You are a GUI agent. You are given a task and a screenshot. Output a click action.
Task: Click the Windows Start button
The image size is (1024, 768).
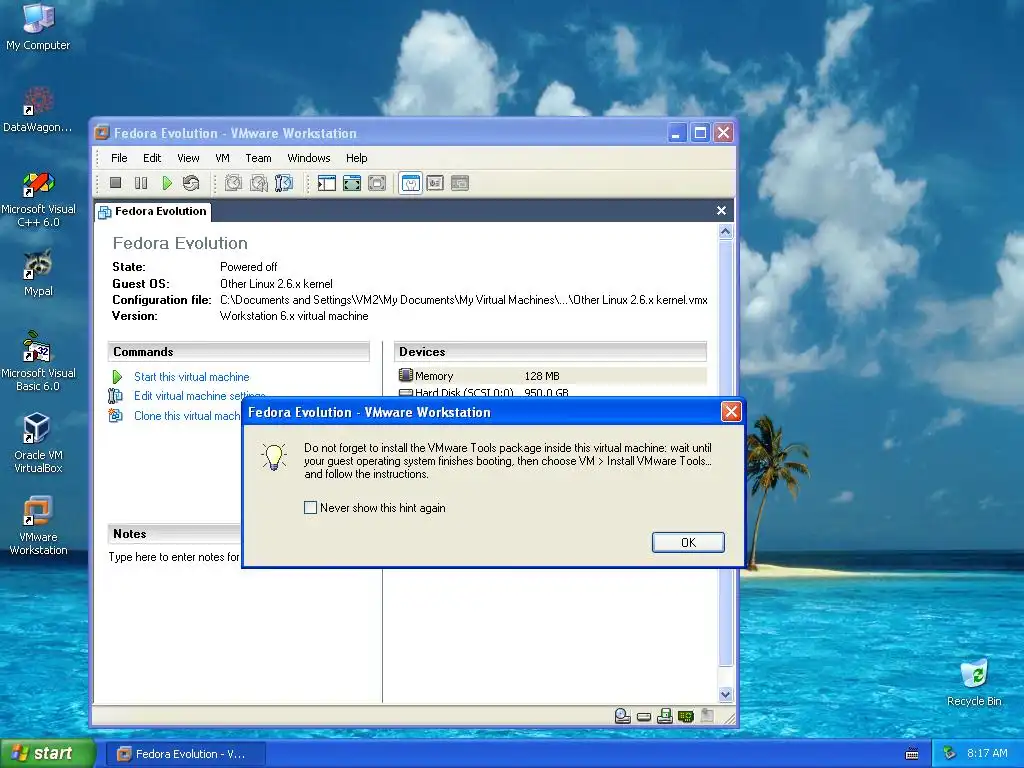[48, 753]
